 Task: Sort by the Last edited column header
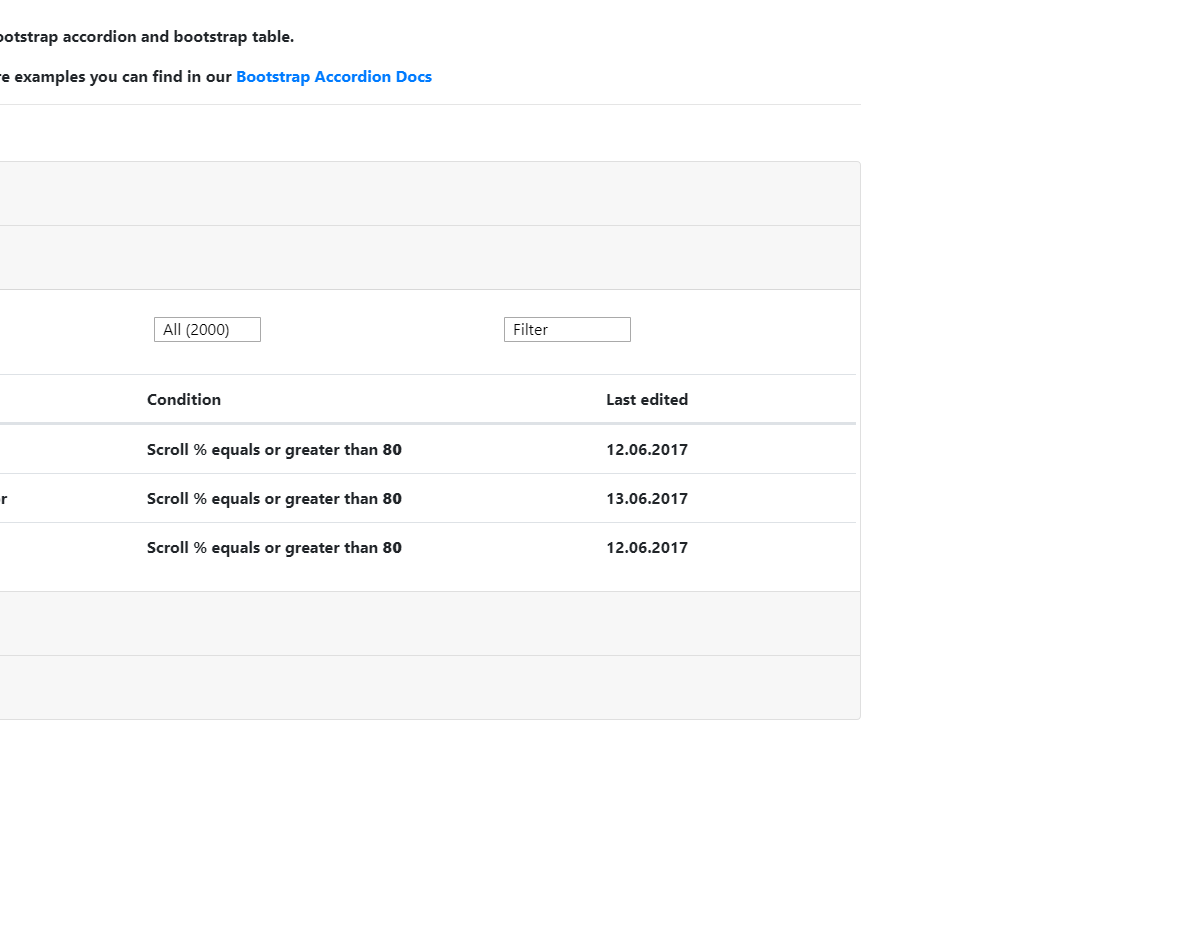pyautogui.click(x=647, y=400)
